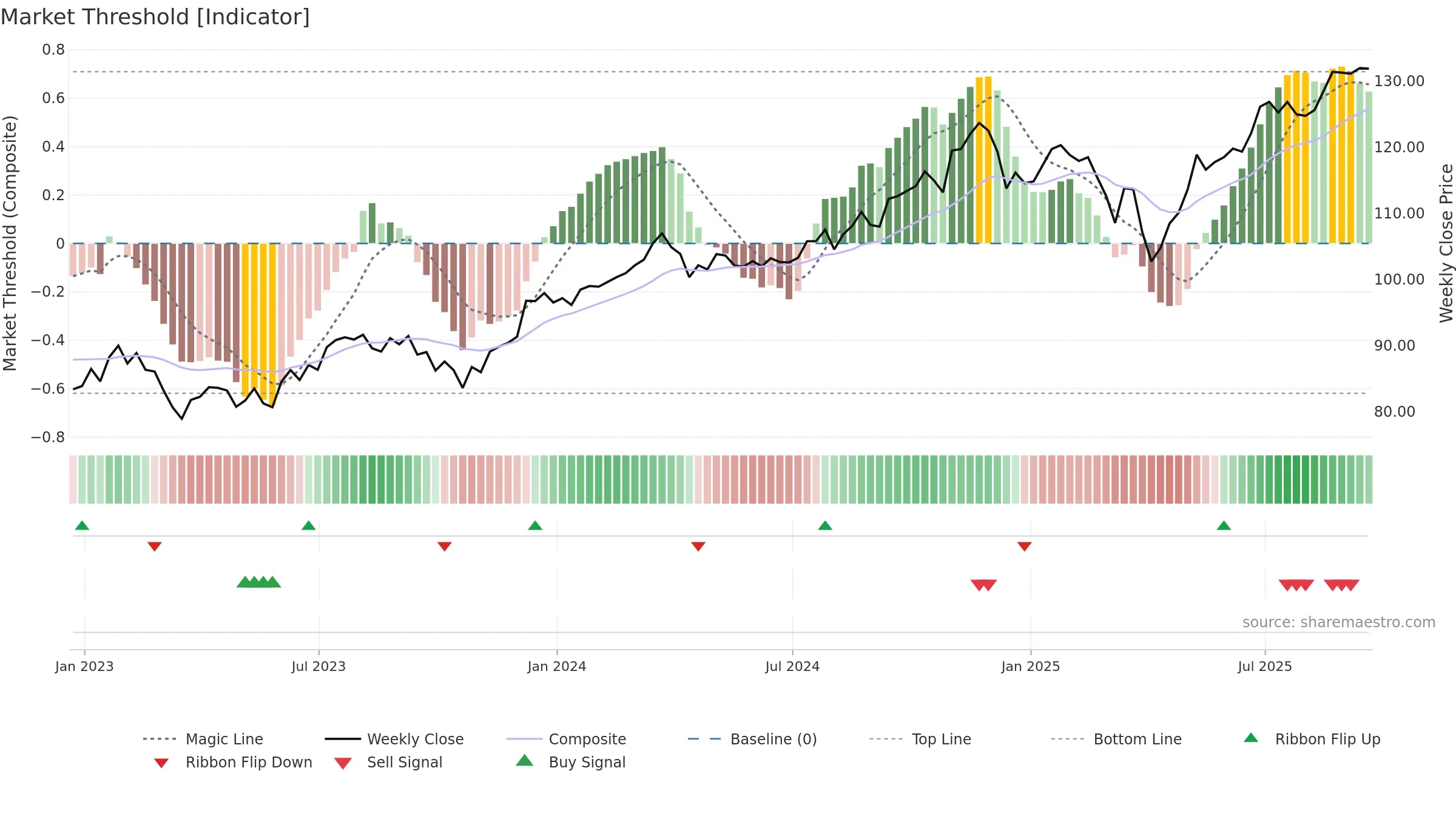Image resolution: width=1456 pixels, height=819 pixels.
Task: Select the Ribbon Flip Up marker after July 2024
Action: [x=825, y=525]
